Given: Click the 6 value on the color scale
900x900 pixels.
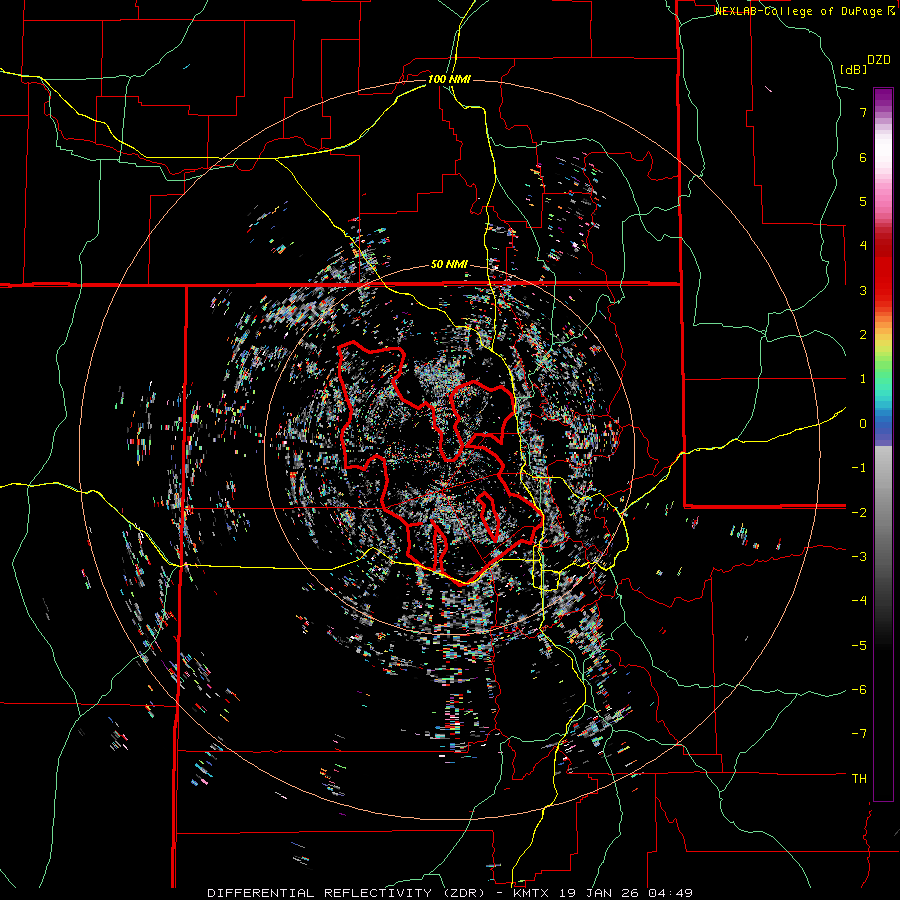Looking at the screenshot, I should pos(863,157).
